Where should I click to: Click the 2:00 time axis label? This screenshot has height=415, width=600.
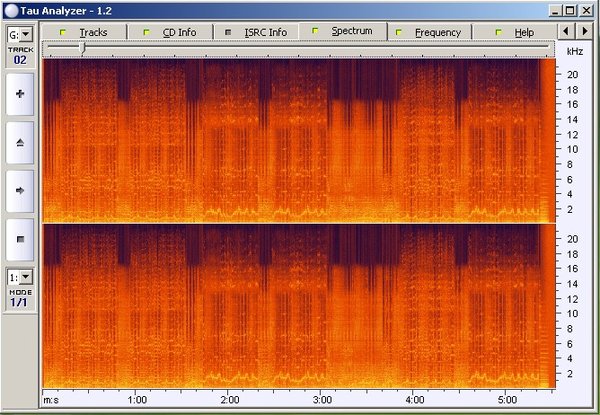click(x=230, y=400)
